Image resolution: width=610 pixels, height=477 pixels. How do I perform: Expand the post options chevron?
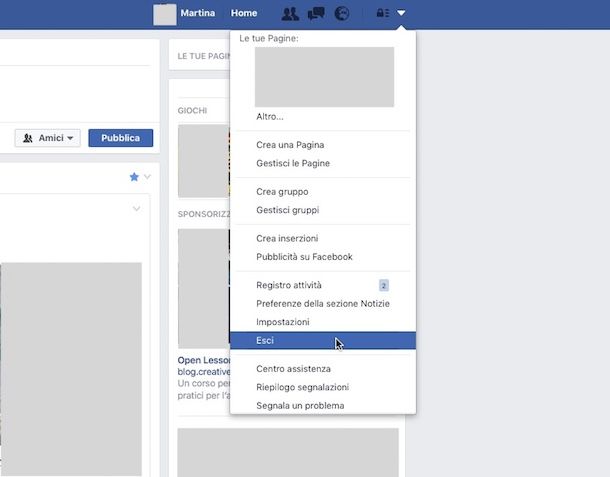pos(137,209)
